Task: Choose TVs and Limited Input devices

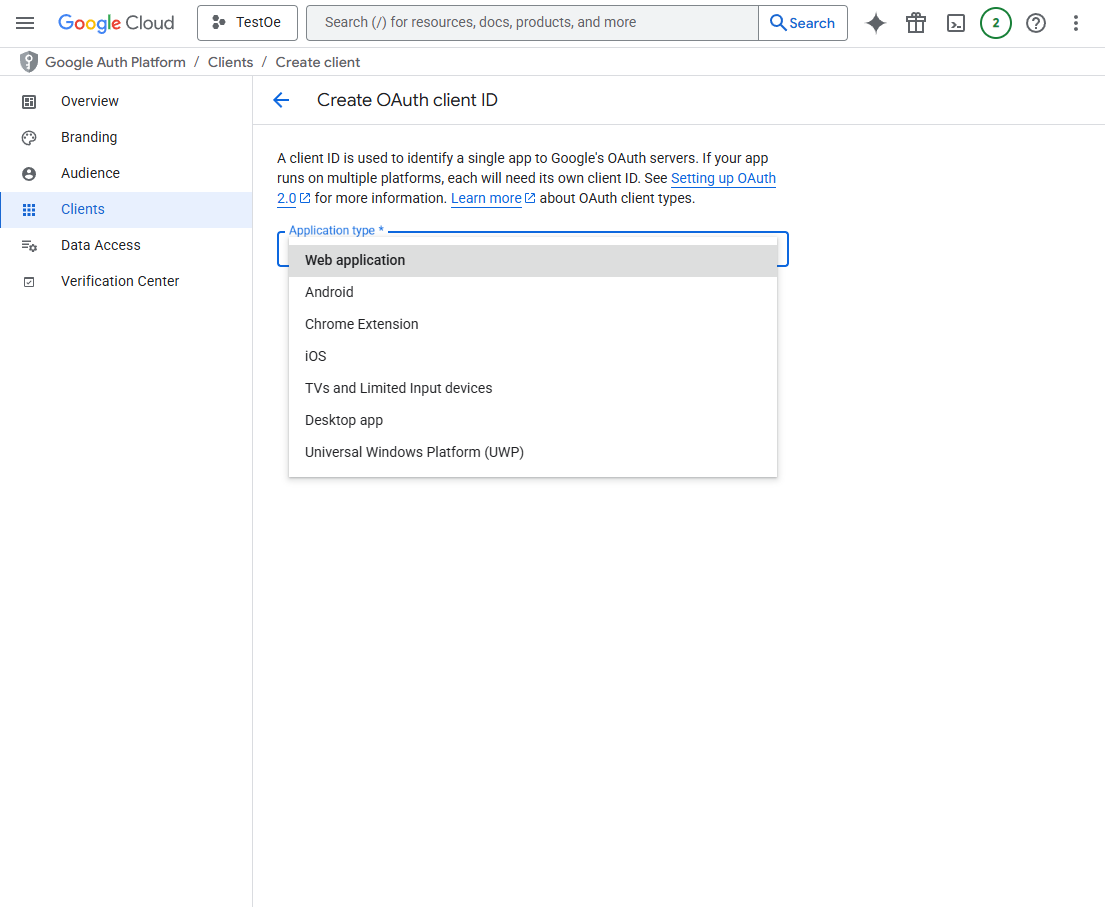Action: pyautogui.click(x=533, y=388)
